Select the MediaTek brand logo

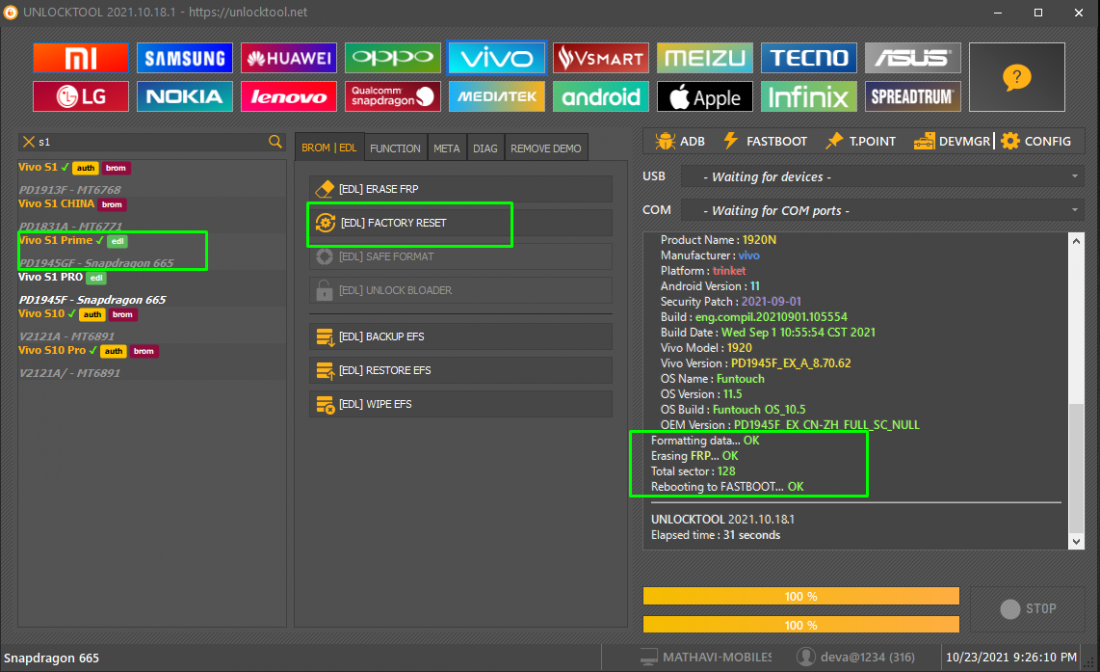coord(497,97)
